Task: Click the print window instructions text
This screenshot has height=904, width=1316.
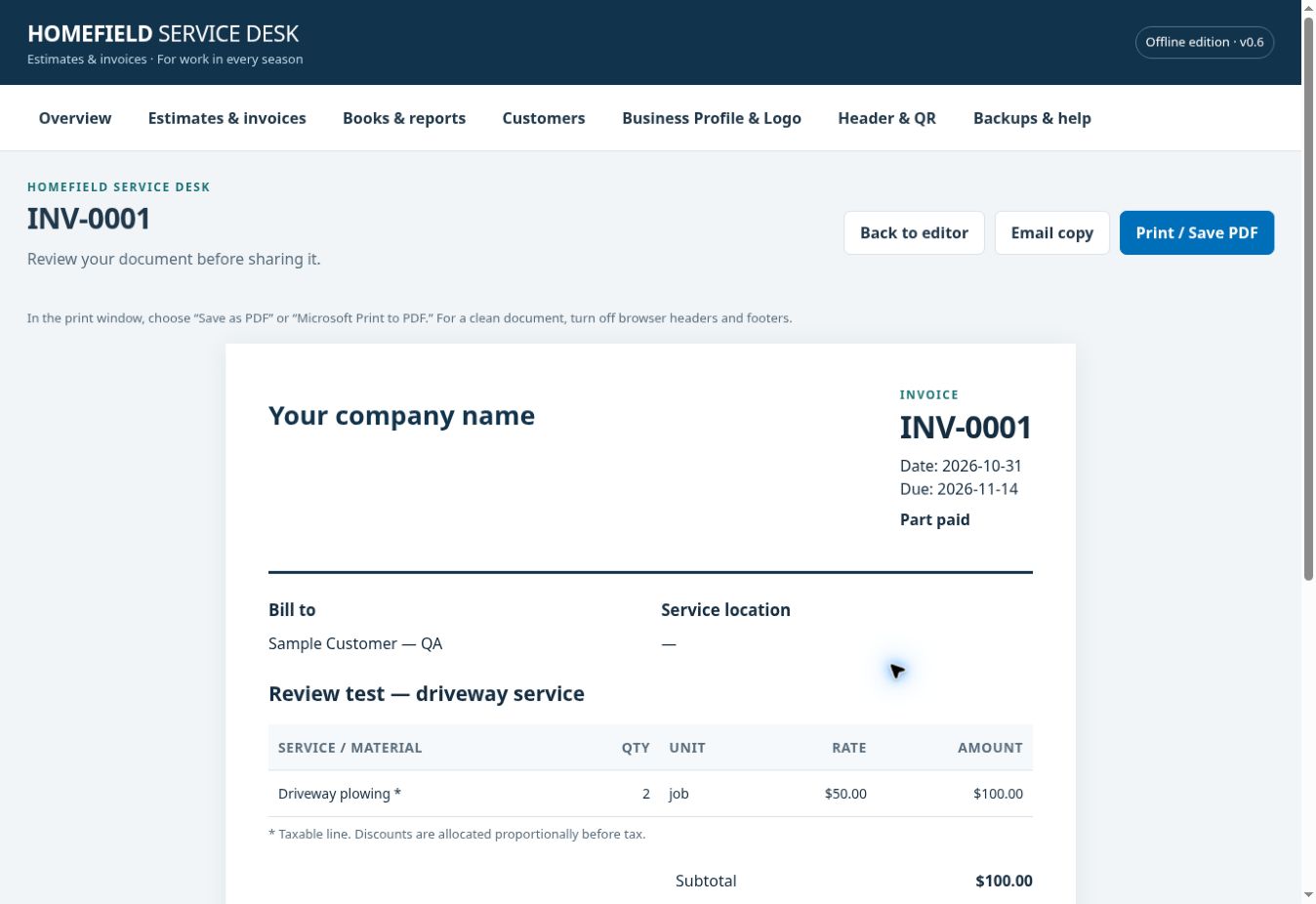Action: click(409, 318)
